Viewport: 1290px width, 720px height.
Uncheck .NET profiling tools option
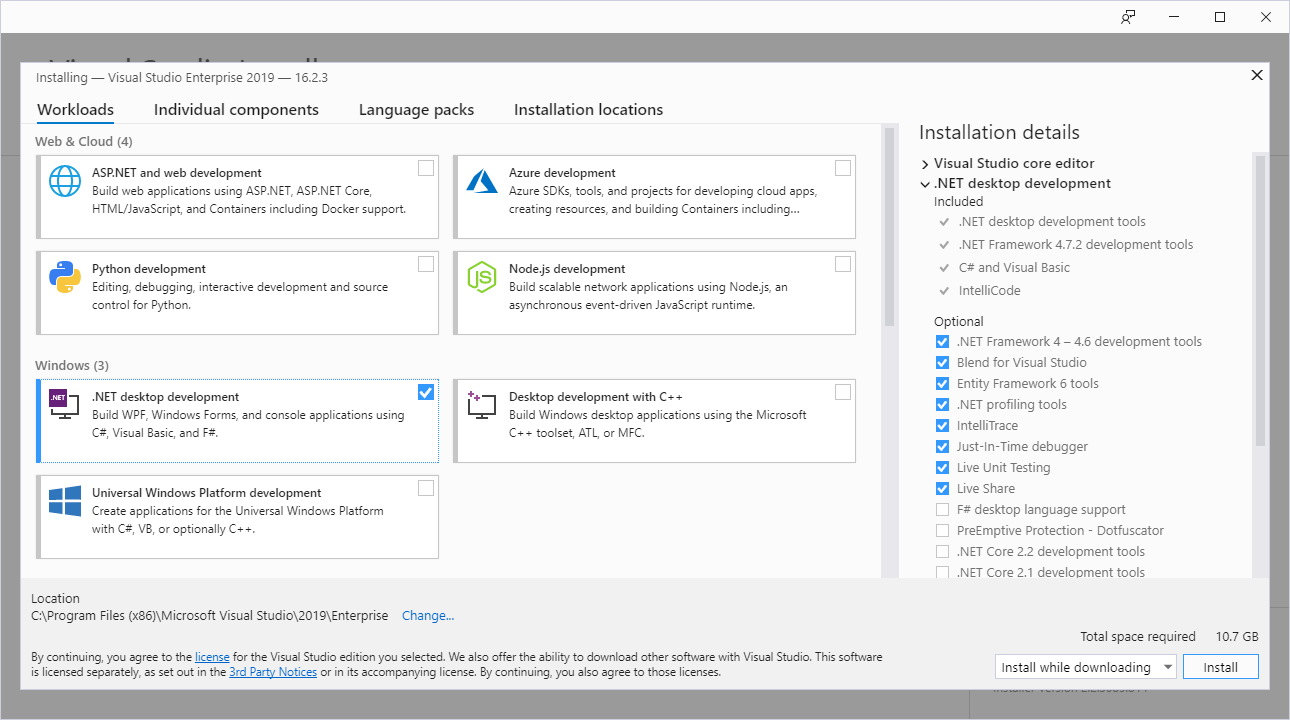(942, 405)
